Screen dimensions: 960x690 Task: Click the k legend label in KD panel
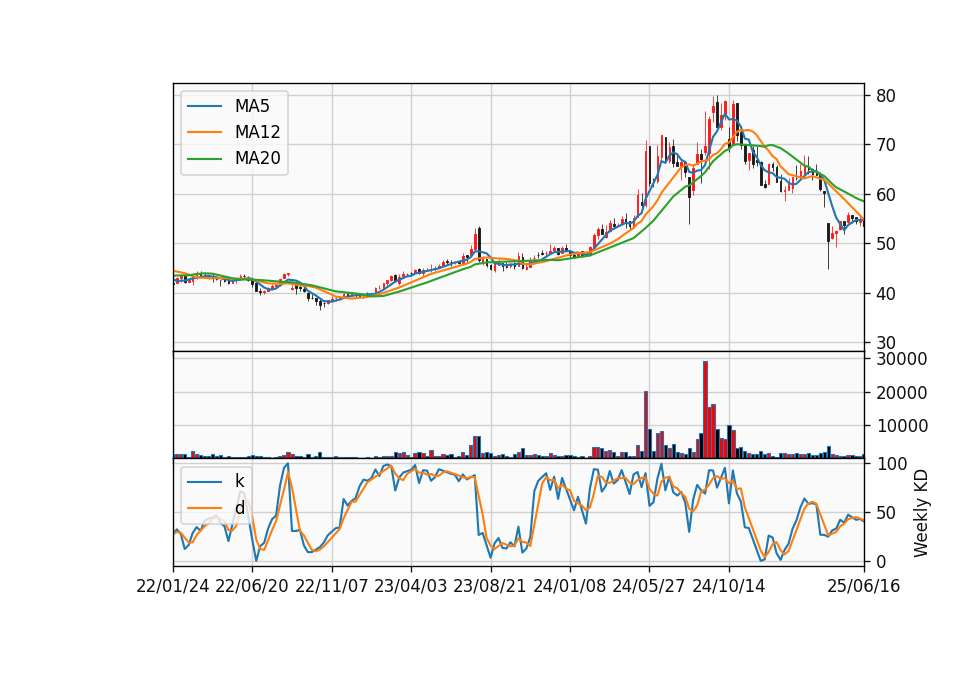239,481
